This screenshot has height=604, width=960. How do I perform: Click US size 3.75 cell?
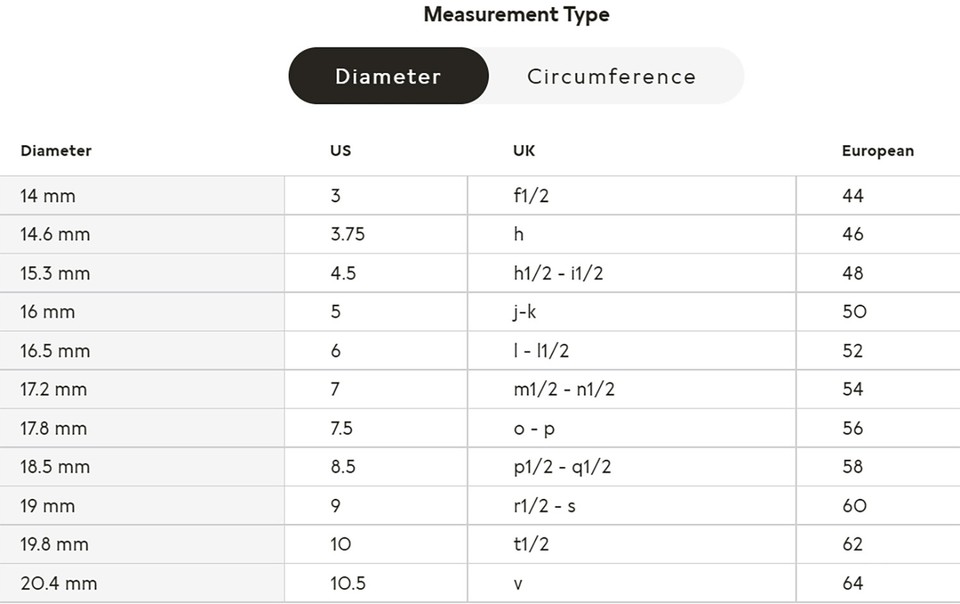(348, 235)
